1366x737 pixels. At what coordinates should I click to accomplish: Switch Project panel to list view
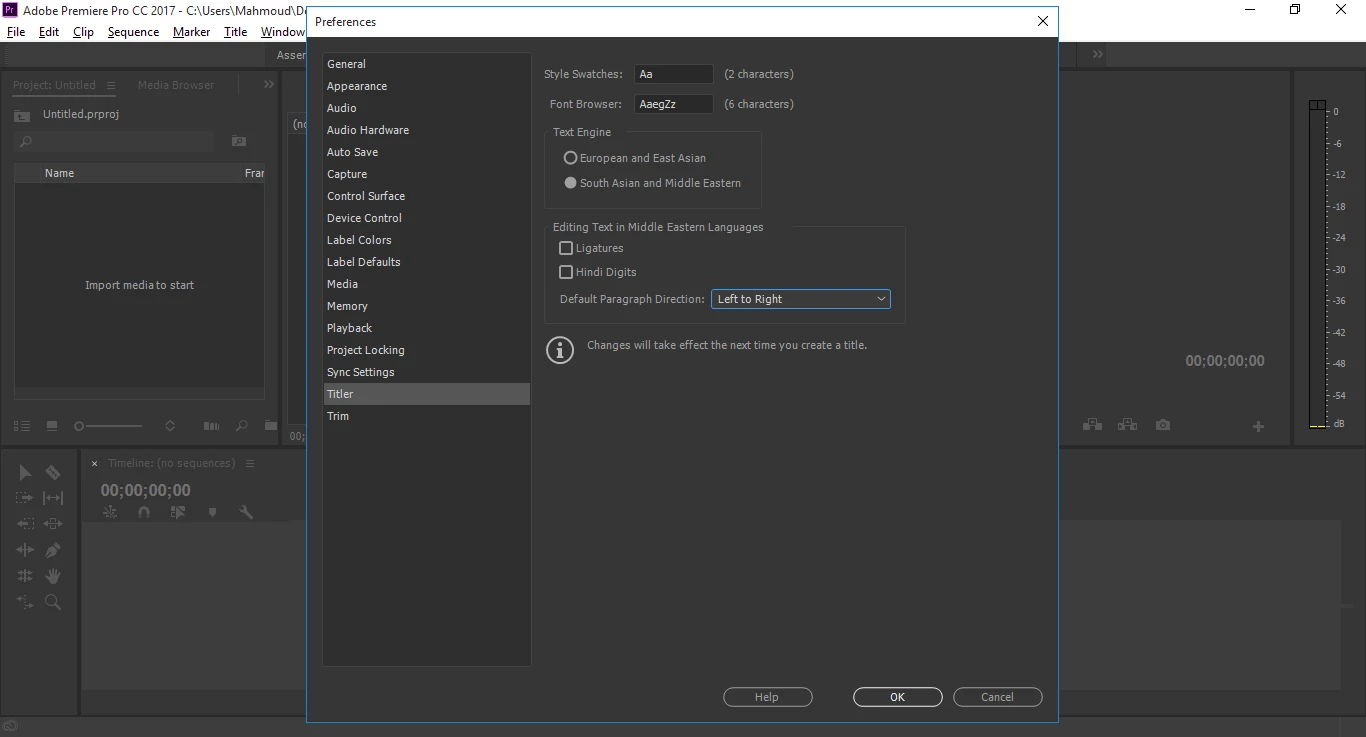pyautogui.click(x=22, y=426)
